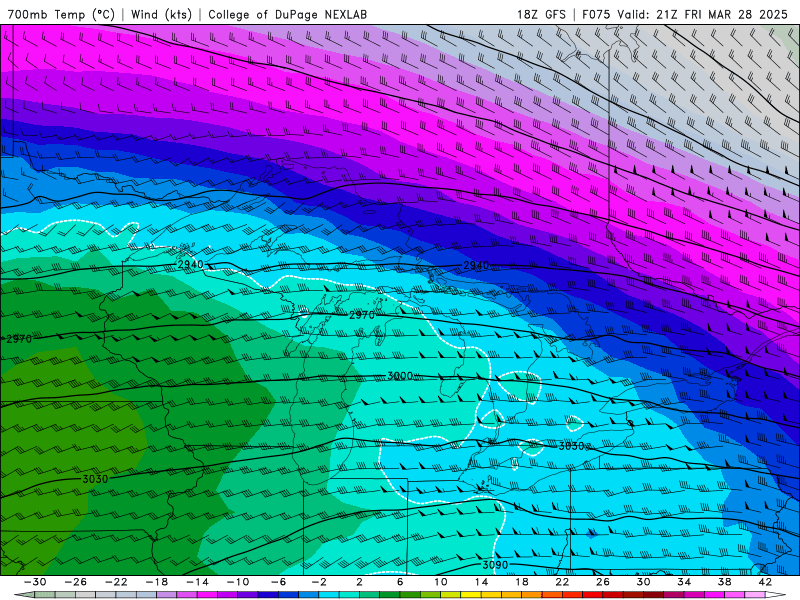Image resolution: width=800 pixels, height=600 pixels.
Task: Click the '−26' color scale label
Action: 76,582
